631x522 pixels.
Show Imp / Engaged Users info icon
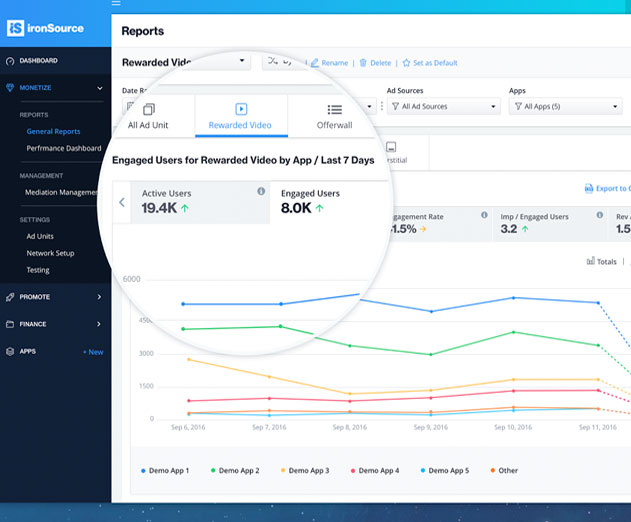(600, 215)
